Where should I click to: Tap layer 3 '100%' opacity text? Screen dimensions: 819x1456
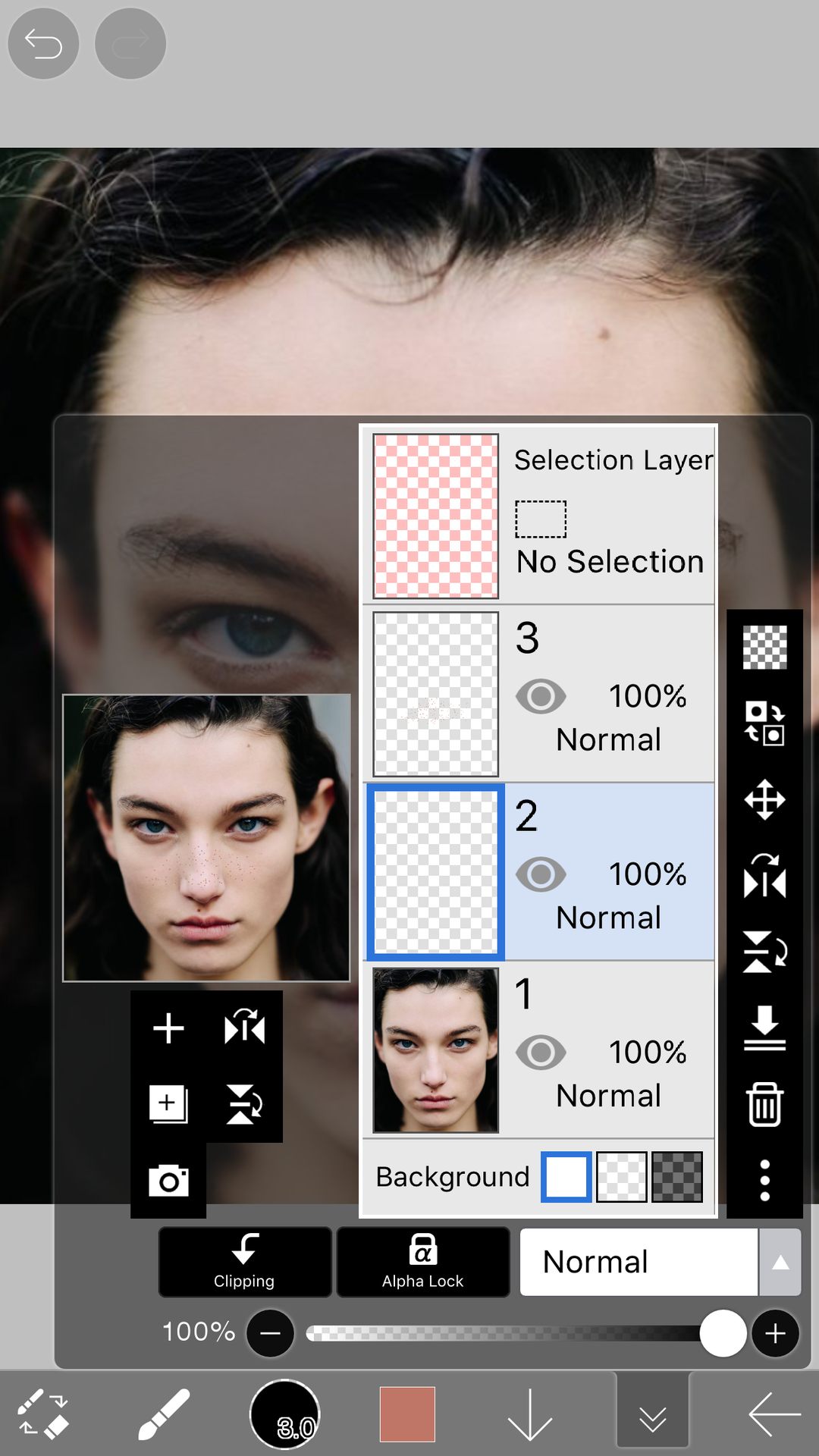point(648,696)
